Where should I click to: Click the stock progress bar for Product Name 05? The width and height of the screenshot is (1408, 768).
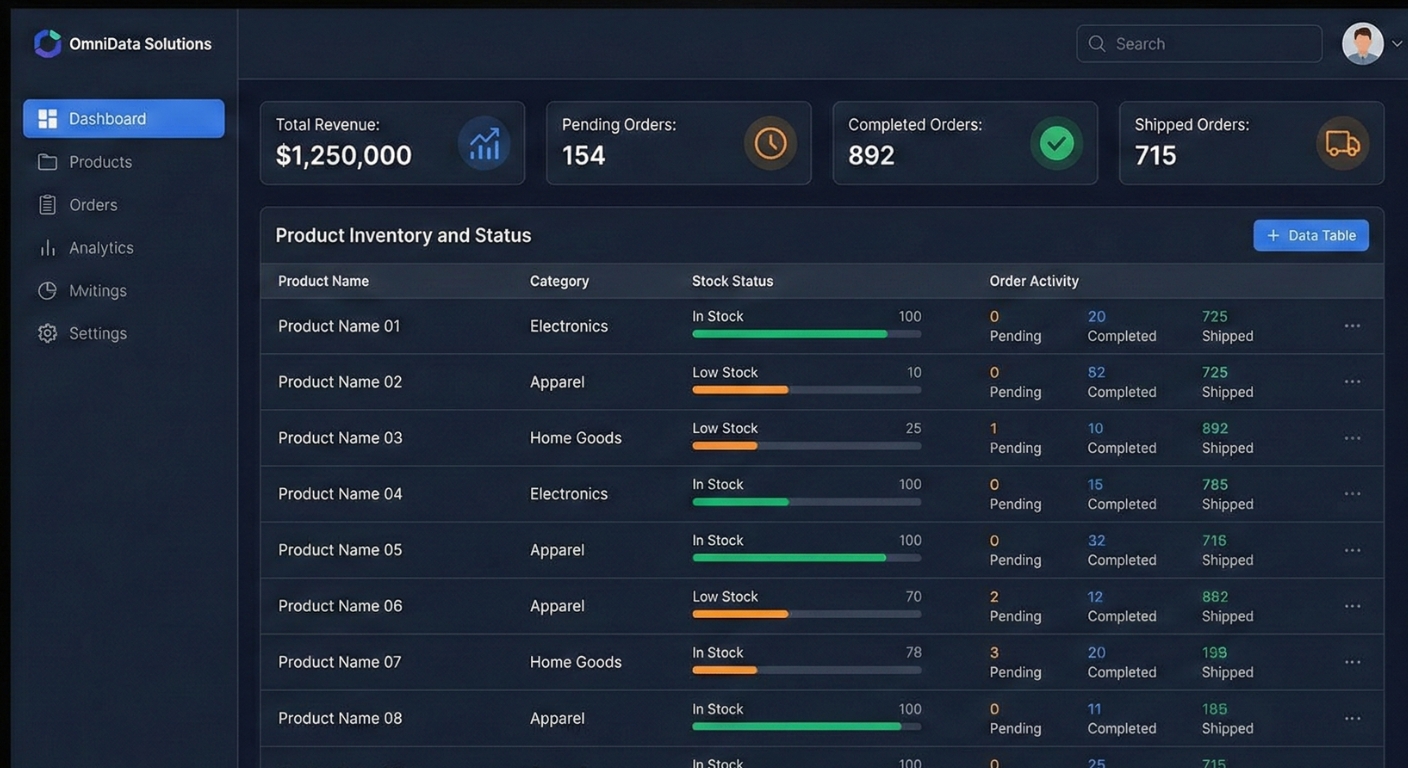[806, 558]
